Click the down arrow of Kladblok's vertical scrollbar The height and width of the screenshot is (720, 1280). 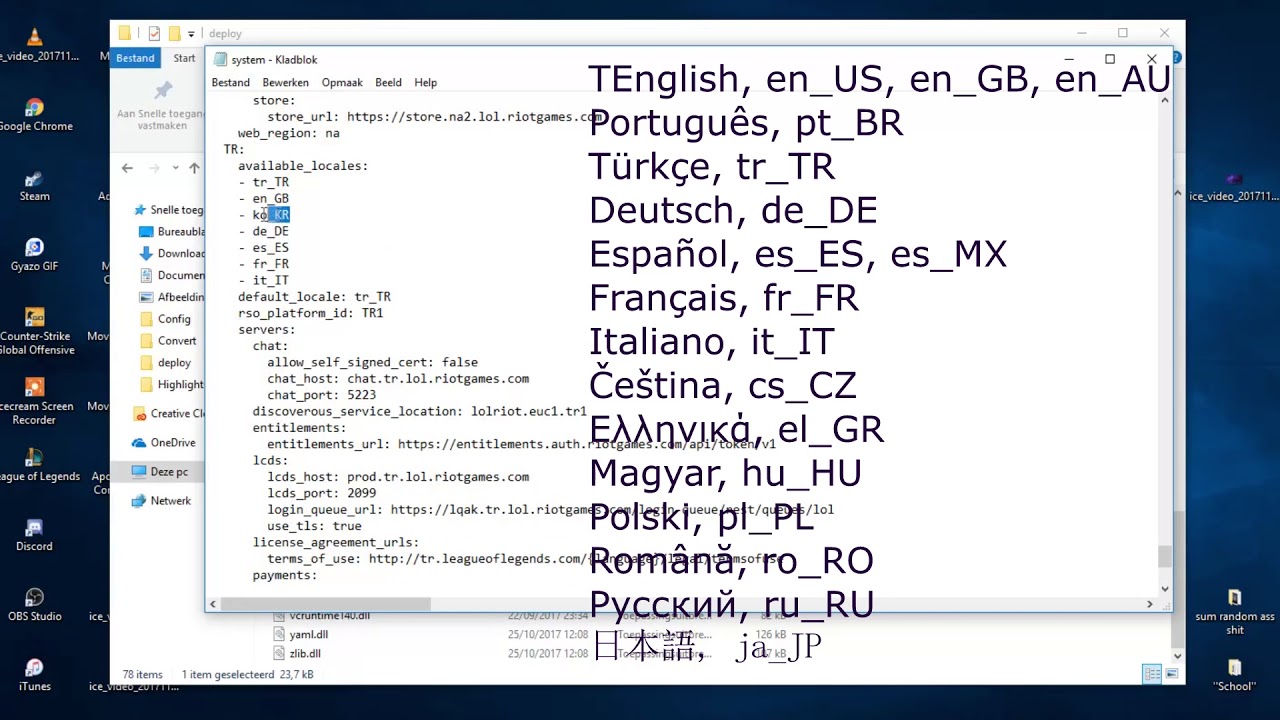(1164, 589)
